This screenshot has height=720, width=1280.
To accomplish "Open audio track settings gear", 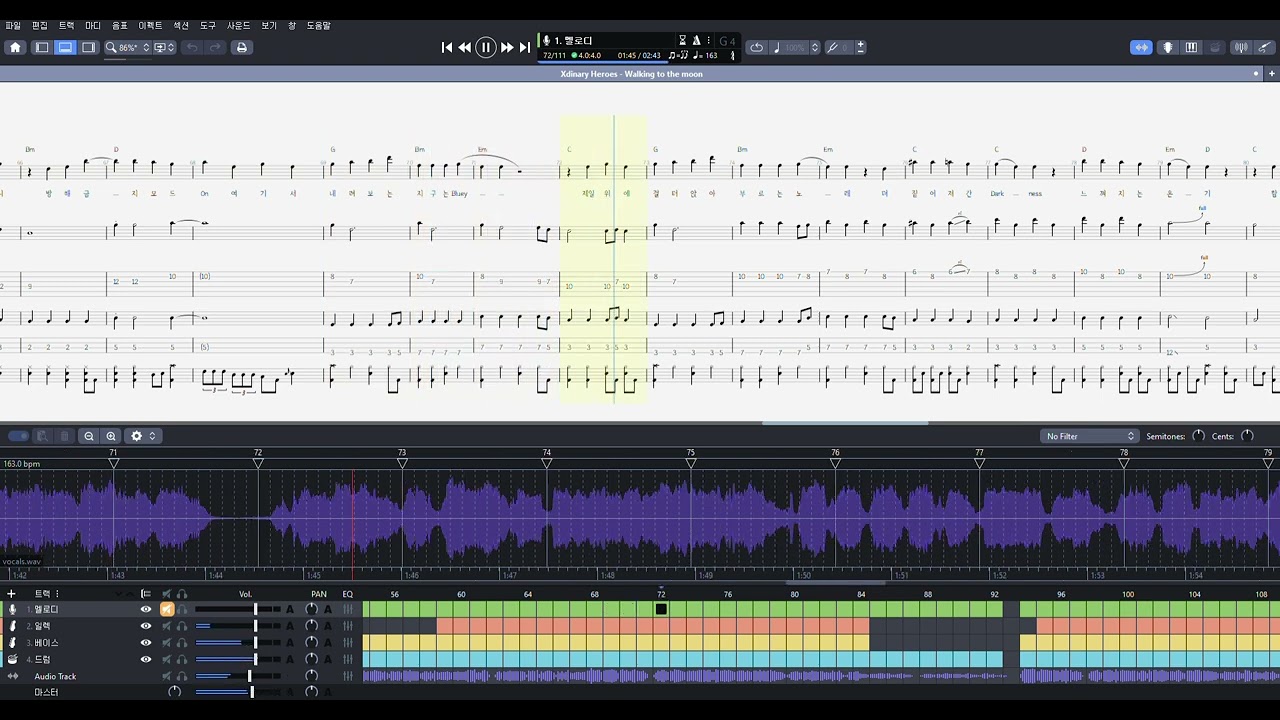I will [x=137, y=436].
